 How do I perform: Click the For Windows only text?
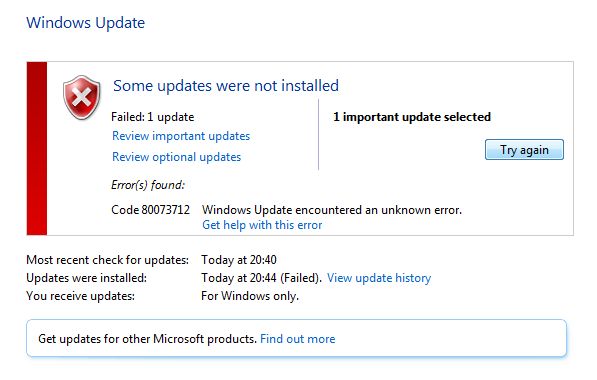coord(250,296)
